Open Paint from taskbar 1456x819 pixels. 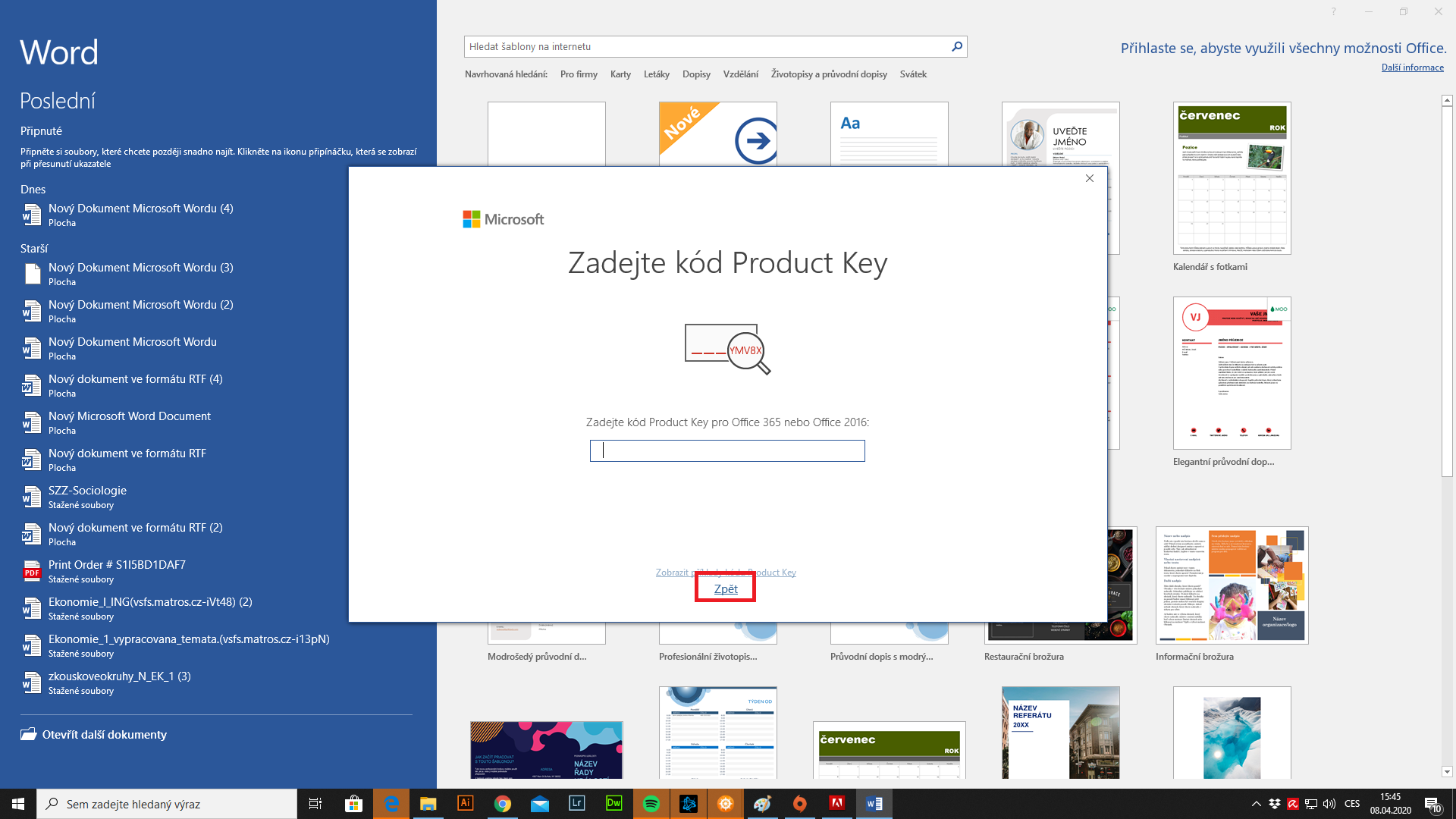click(763, 804)
